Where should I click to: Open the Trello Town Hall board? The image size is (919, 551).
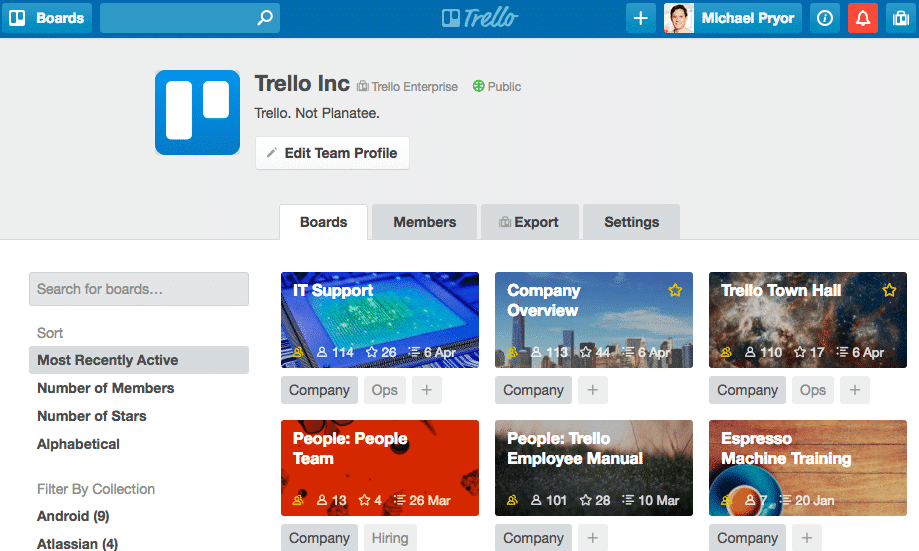808,320
